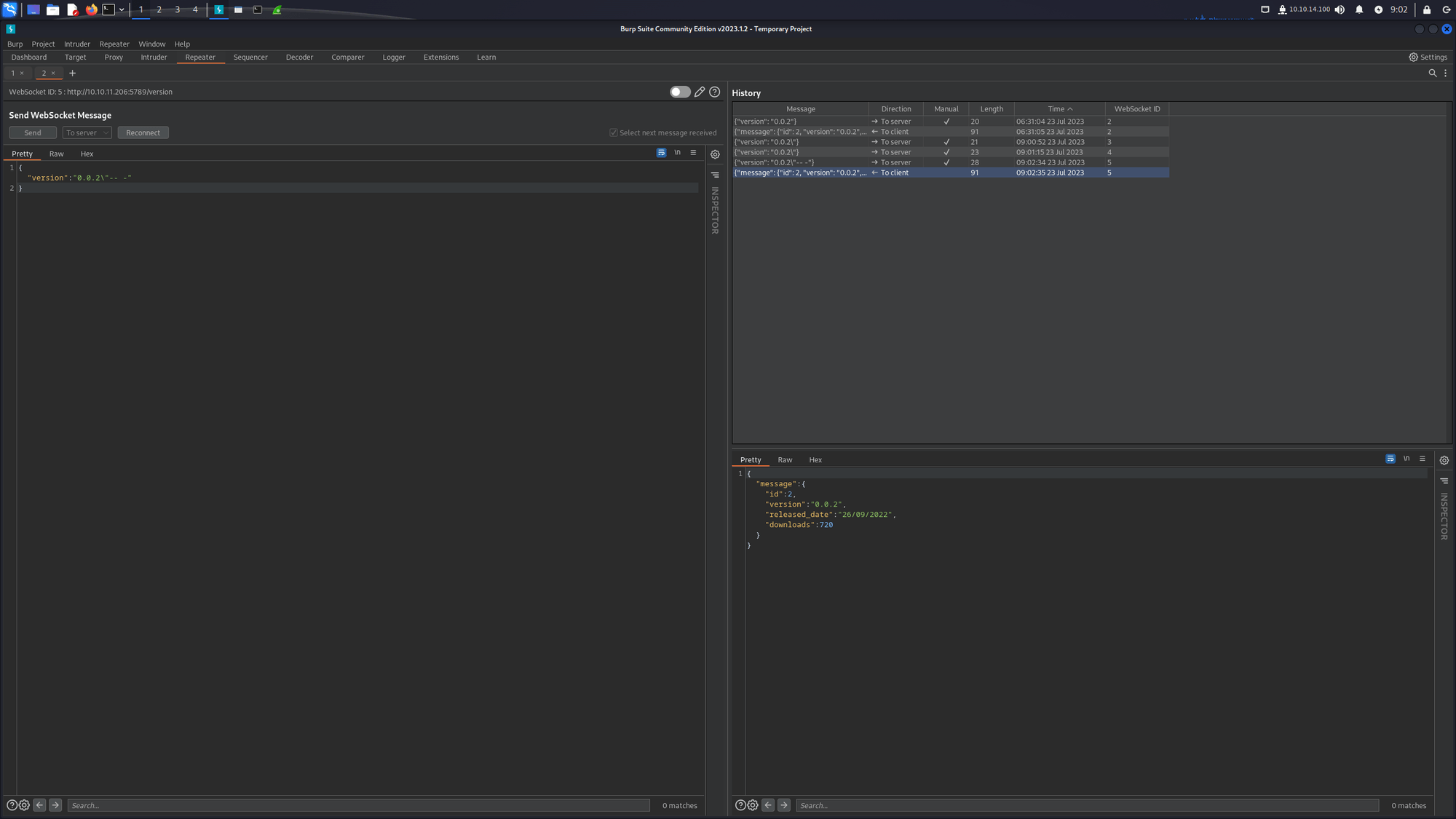This screenshot has width=1456, height=819.
Task: Sort history by the Message column
Action: pyautogui.click(x=801, y=108)
